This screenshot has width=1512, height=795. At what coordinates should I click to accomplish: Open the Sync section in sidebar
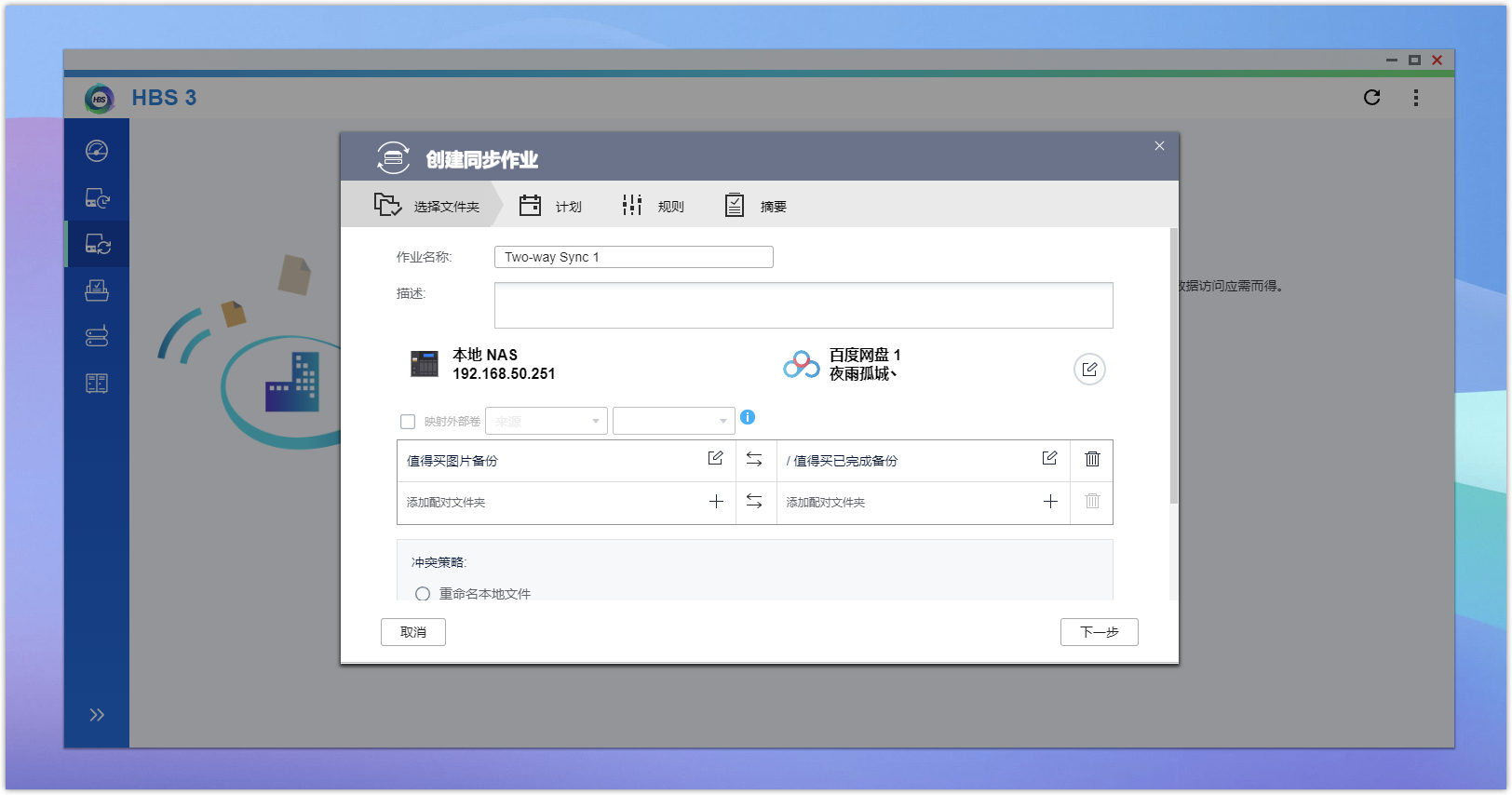click(x=98, y=244)
